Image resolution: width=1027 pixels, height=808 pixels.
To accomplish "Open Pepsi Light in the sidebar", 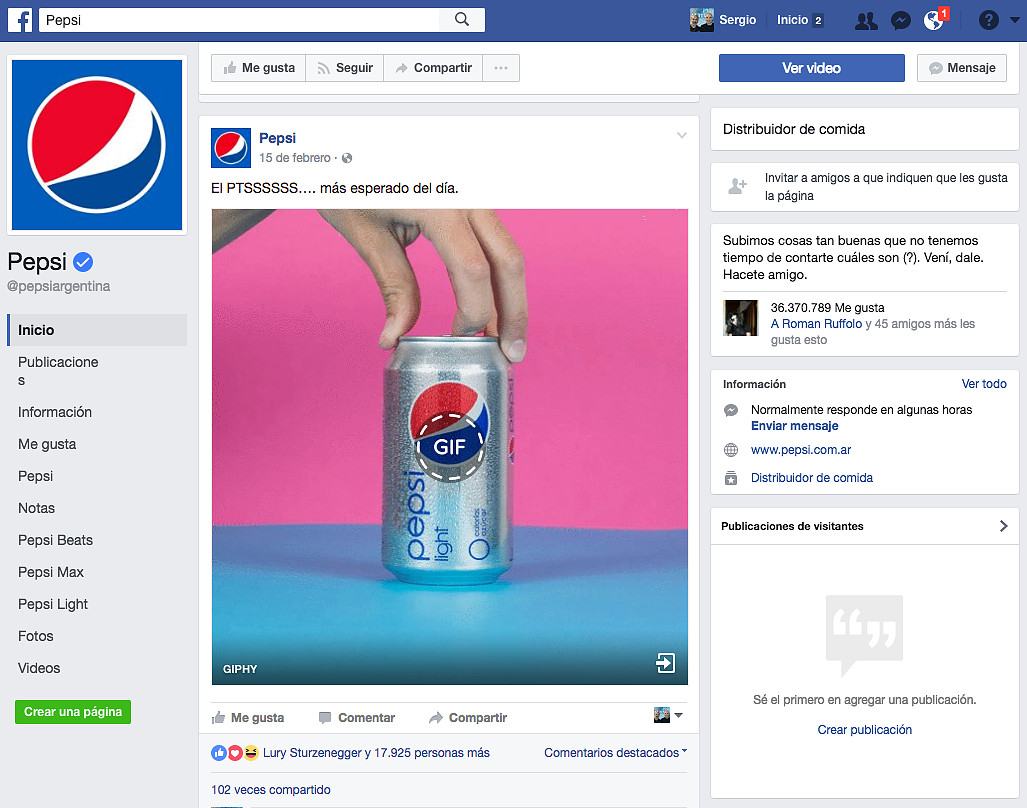I will coord(53,604).
